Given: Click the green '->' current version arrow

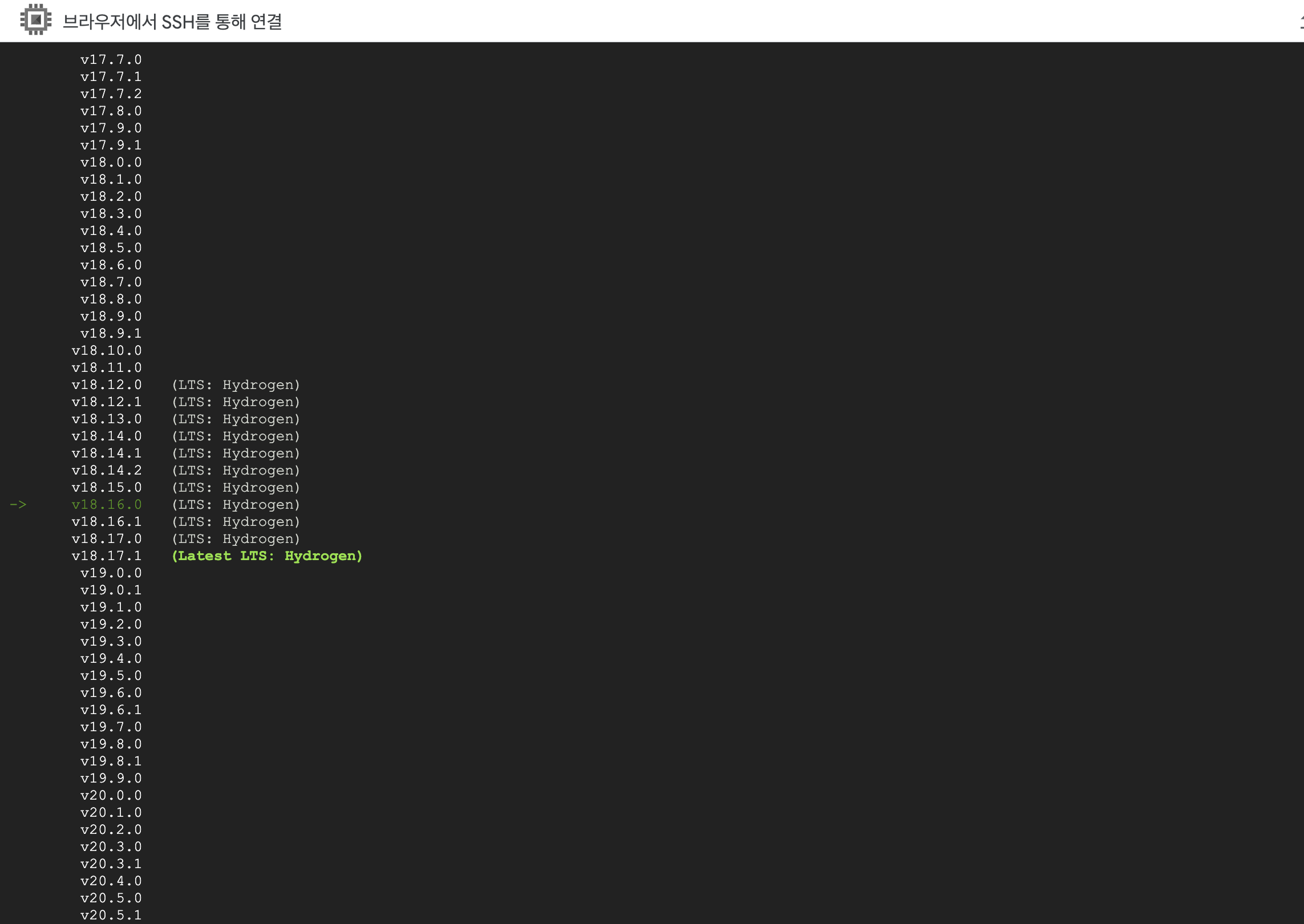Looking at the screenshot, I should click(x=18, y=504).
